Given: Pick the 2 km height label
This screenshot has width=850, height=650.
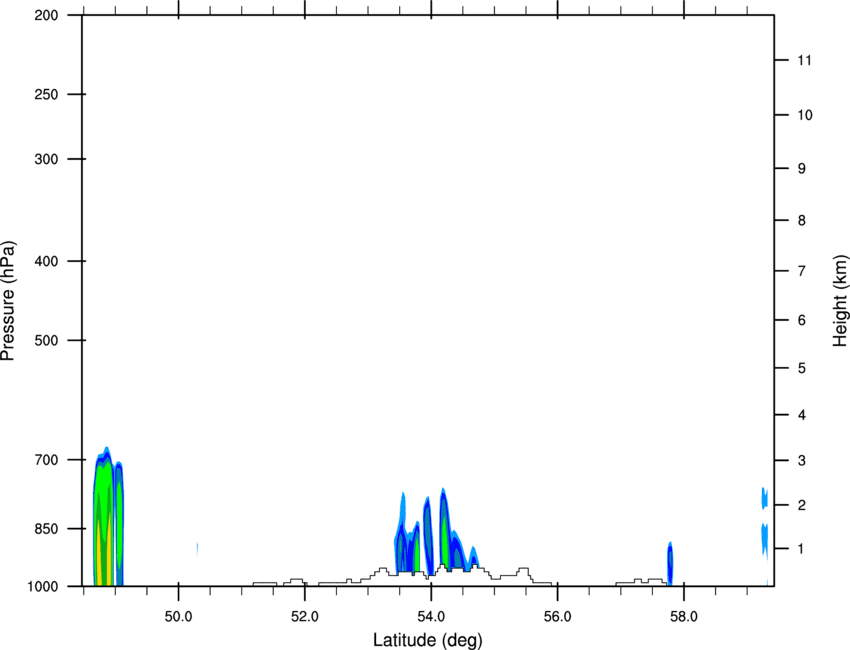Looking at the screenshot, I should pos(802,505).
